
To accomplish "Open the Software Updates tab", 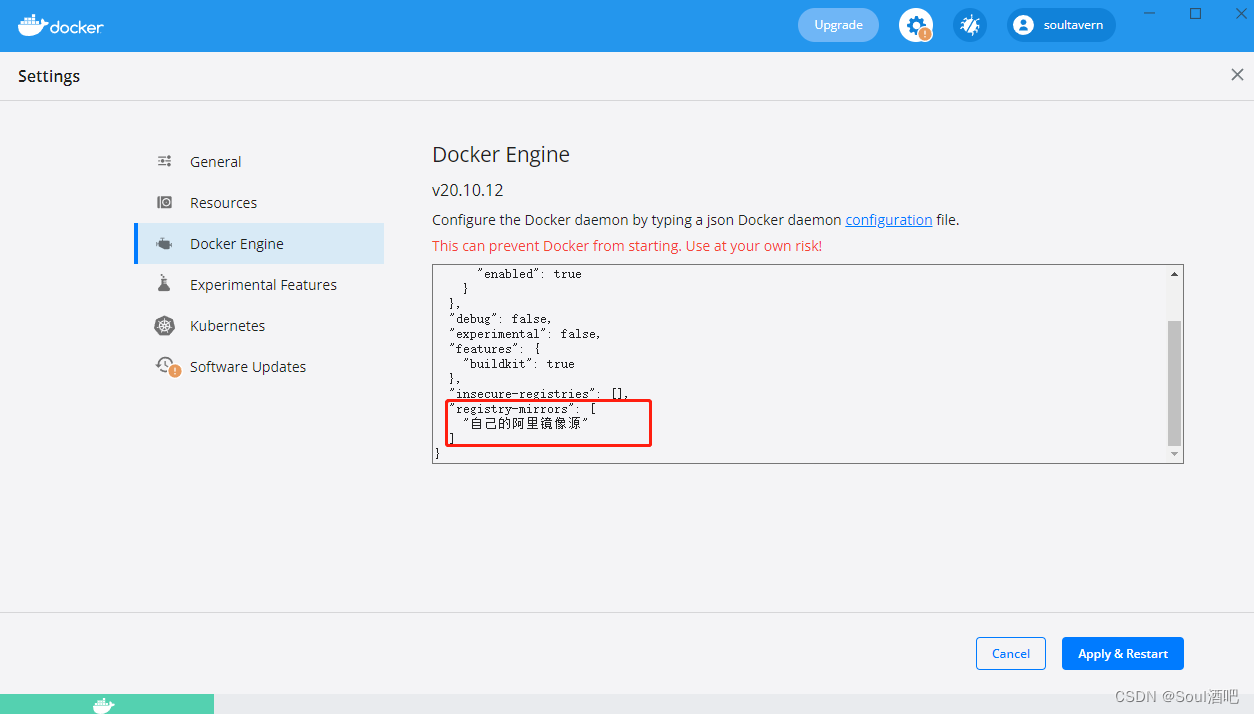I will point(259,366).
